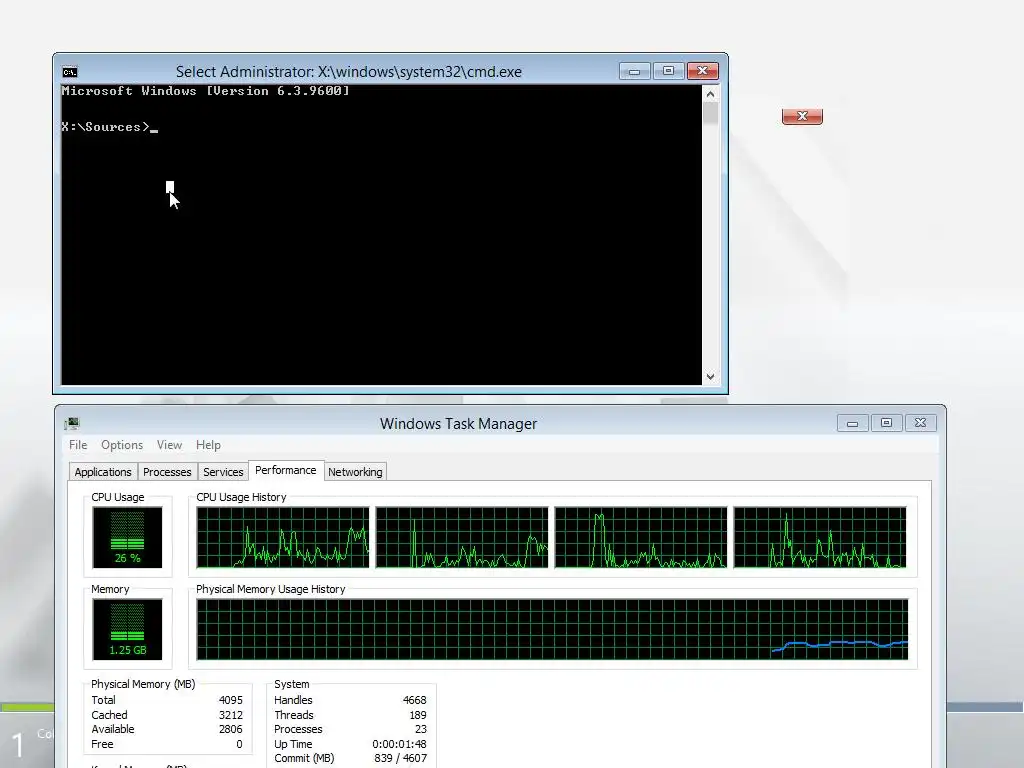Click the Task Manager title bar icon

pyautogui.click(x=72, y=423)
